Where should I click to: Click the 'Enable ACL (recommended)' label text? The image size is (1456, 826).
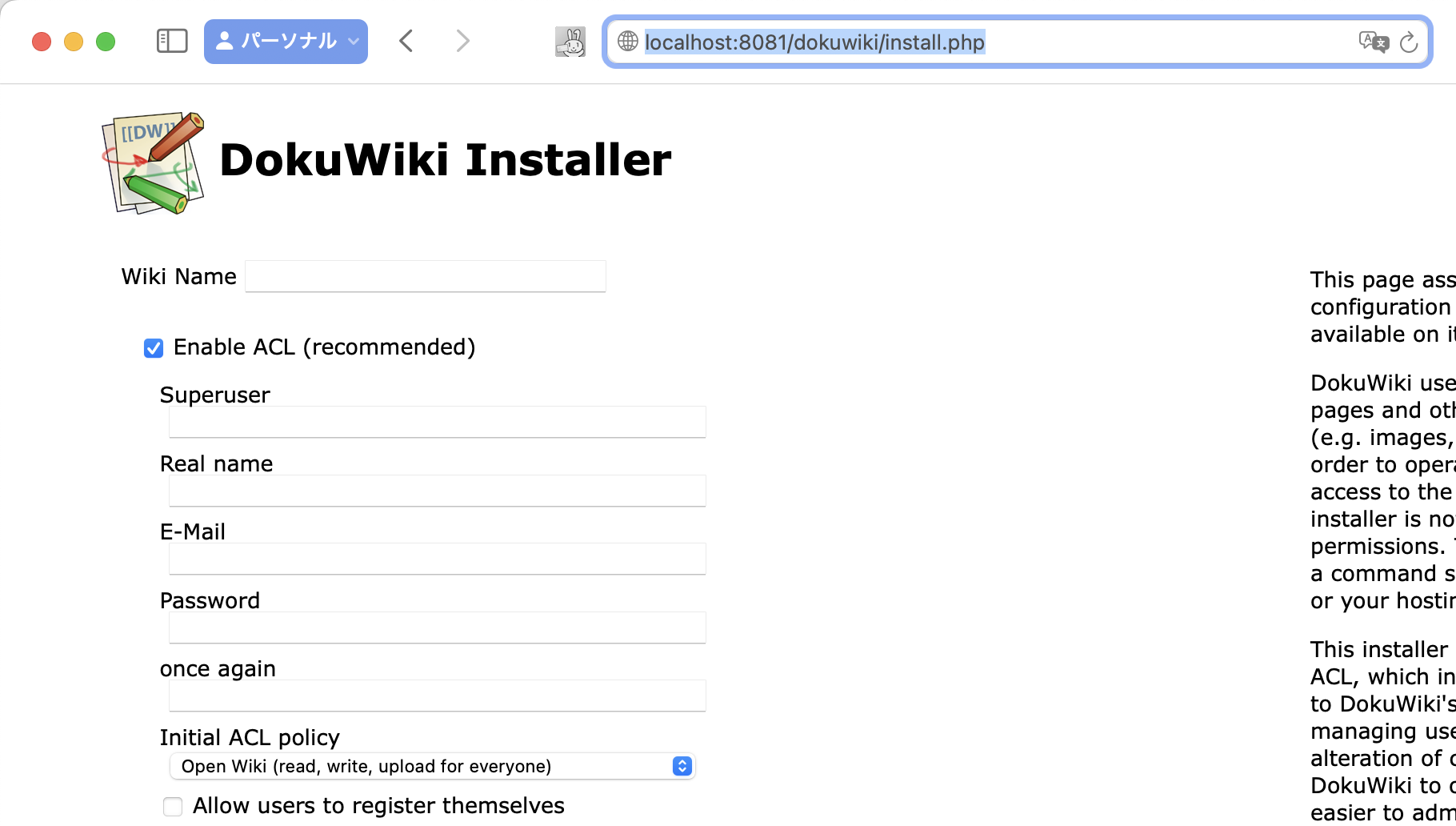click(325, 347)
